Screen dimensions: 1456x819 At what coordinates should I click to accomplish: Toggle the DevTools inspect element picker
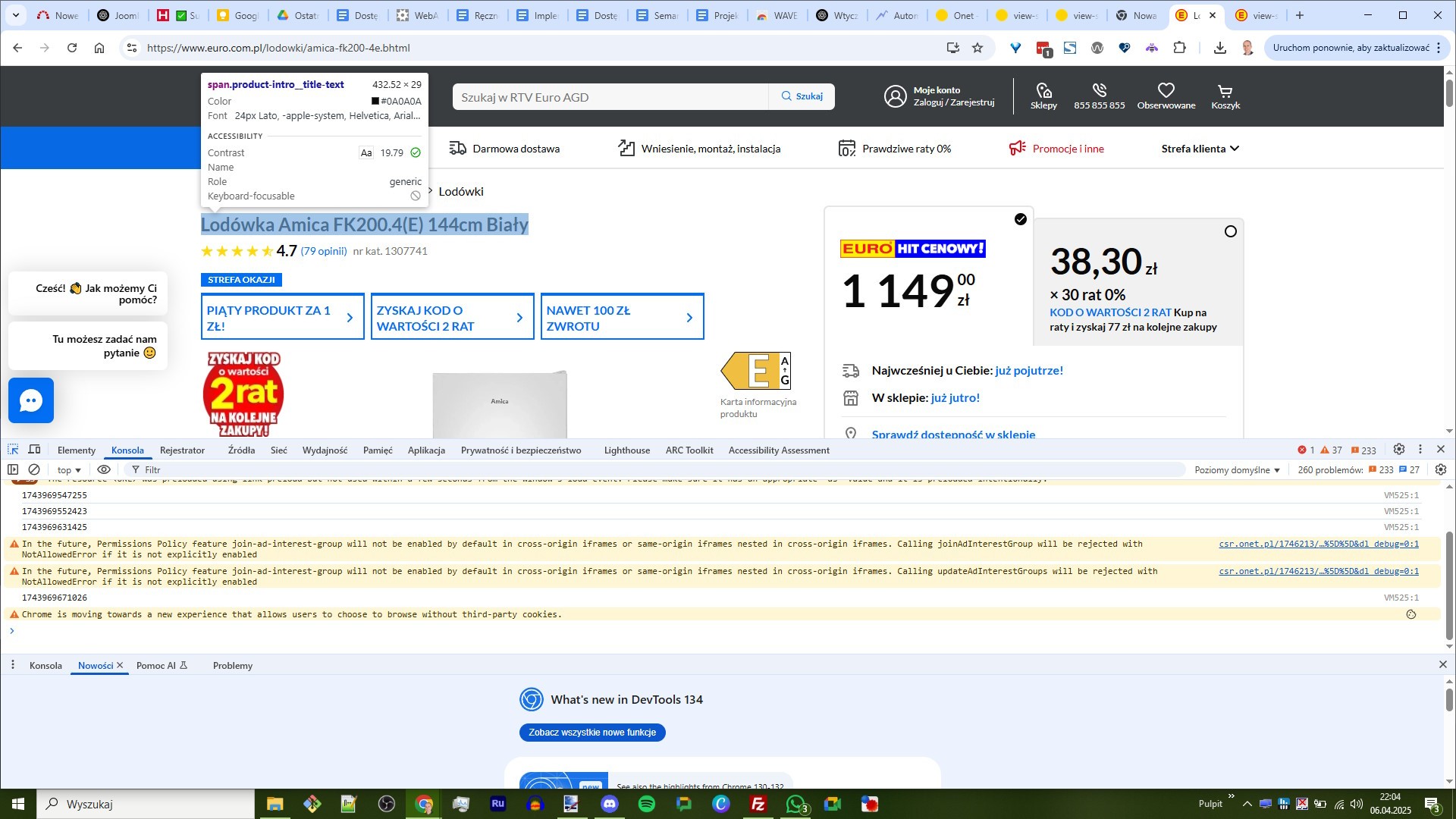coord(13,450)
